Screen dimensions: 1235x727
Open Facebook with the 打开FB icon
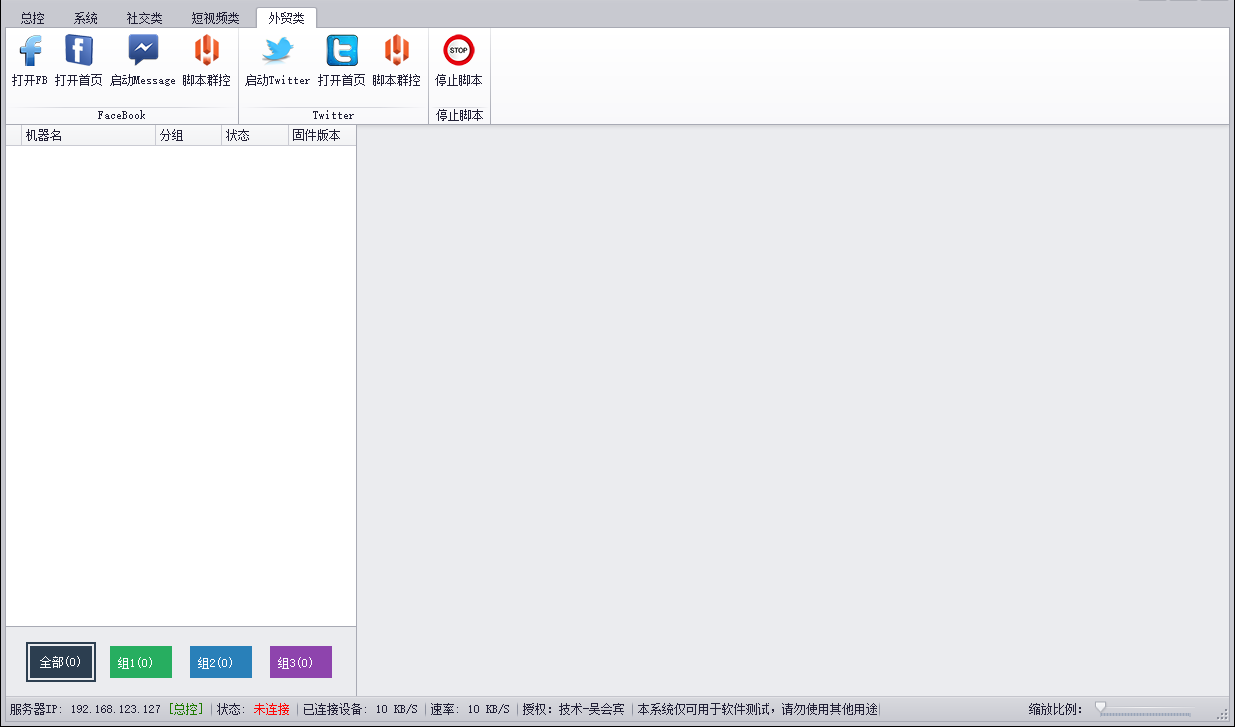(x=30, y=61)
